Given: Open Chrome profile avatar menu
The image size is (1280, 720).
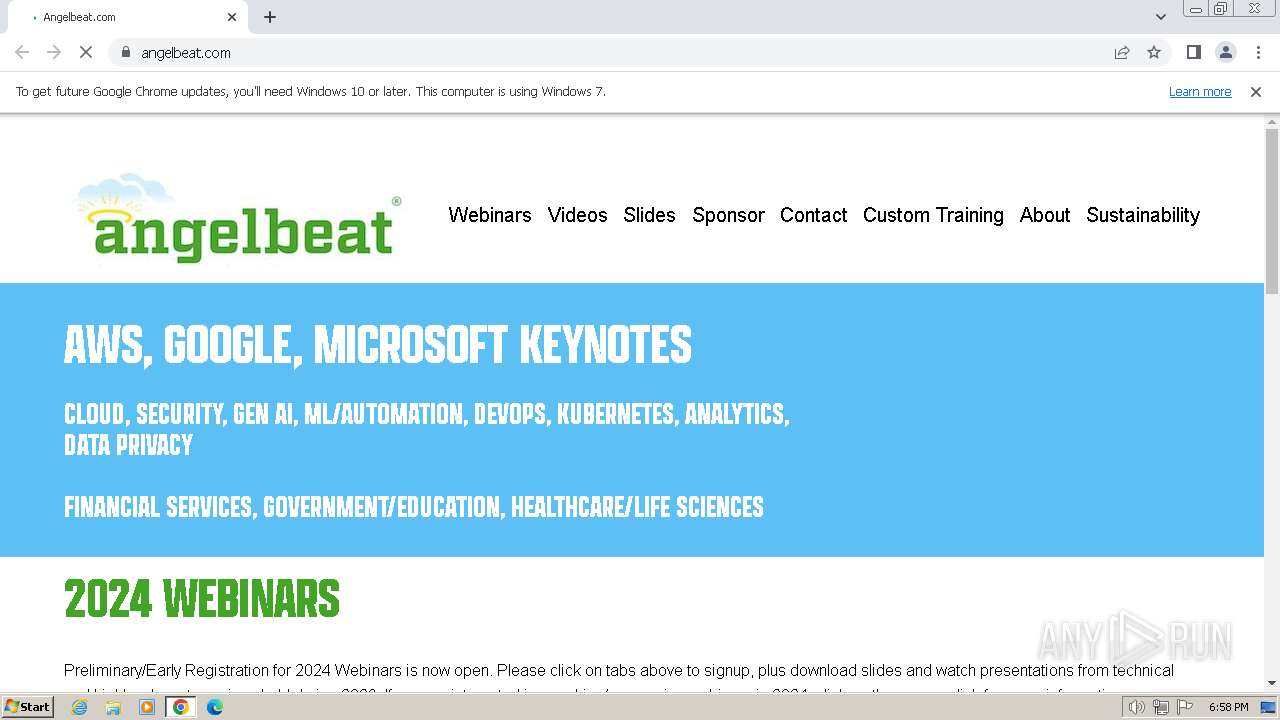Looking at the screenshot, I should pos(1226,52).
